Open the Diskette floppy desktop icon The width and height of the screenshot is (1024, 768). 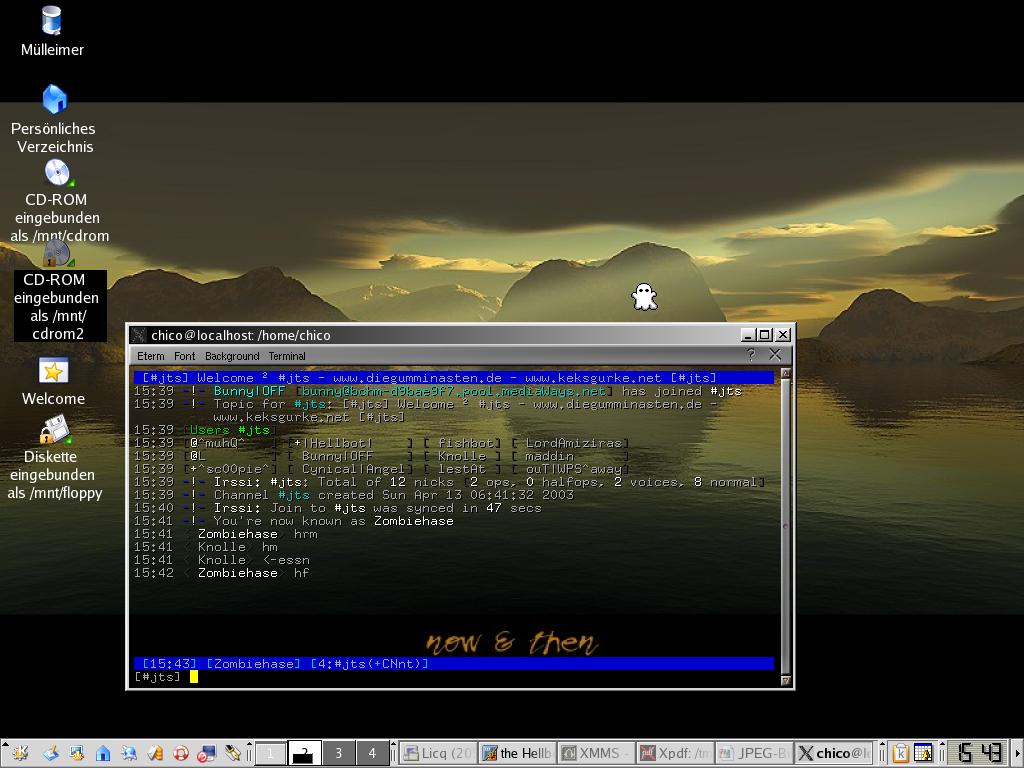tap(54, 432)
